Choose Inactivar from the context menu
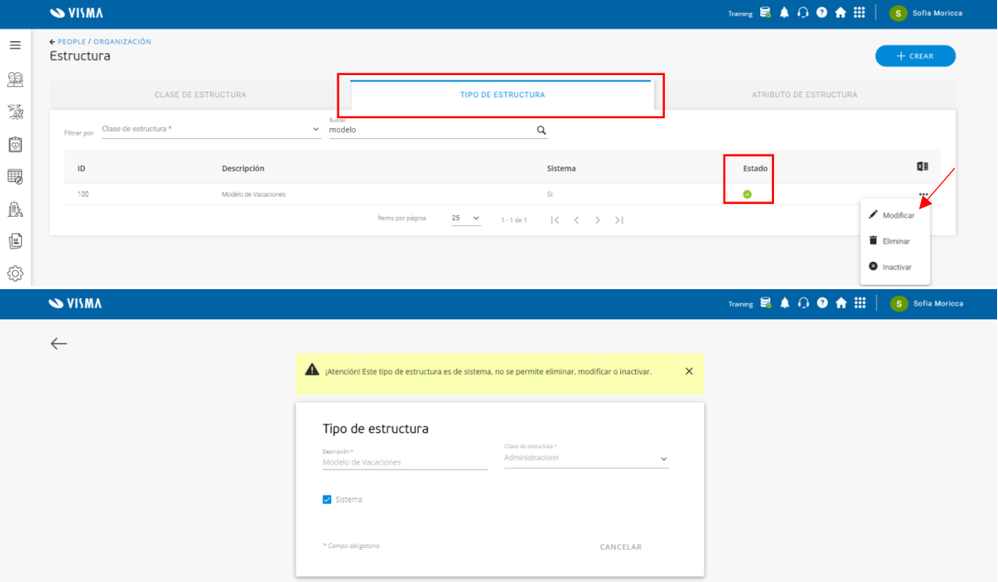This screenshot has height=582, width=998. tap(895, 267)
